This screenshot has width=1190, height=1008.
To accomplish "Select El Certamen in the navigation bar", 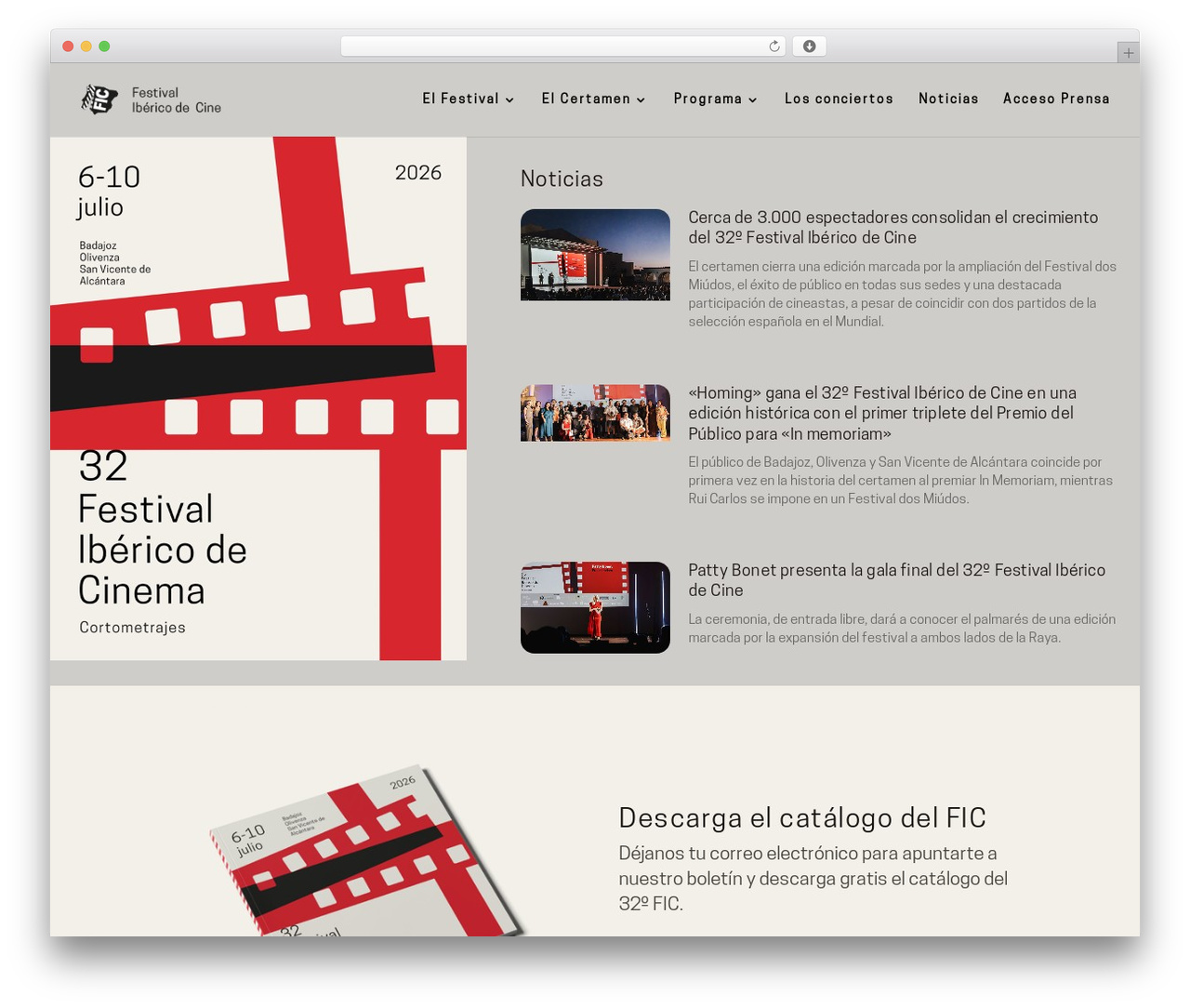I will 586,99.
